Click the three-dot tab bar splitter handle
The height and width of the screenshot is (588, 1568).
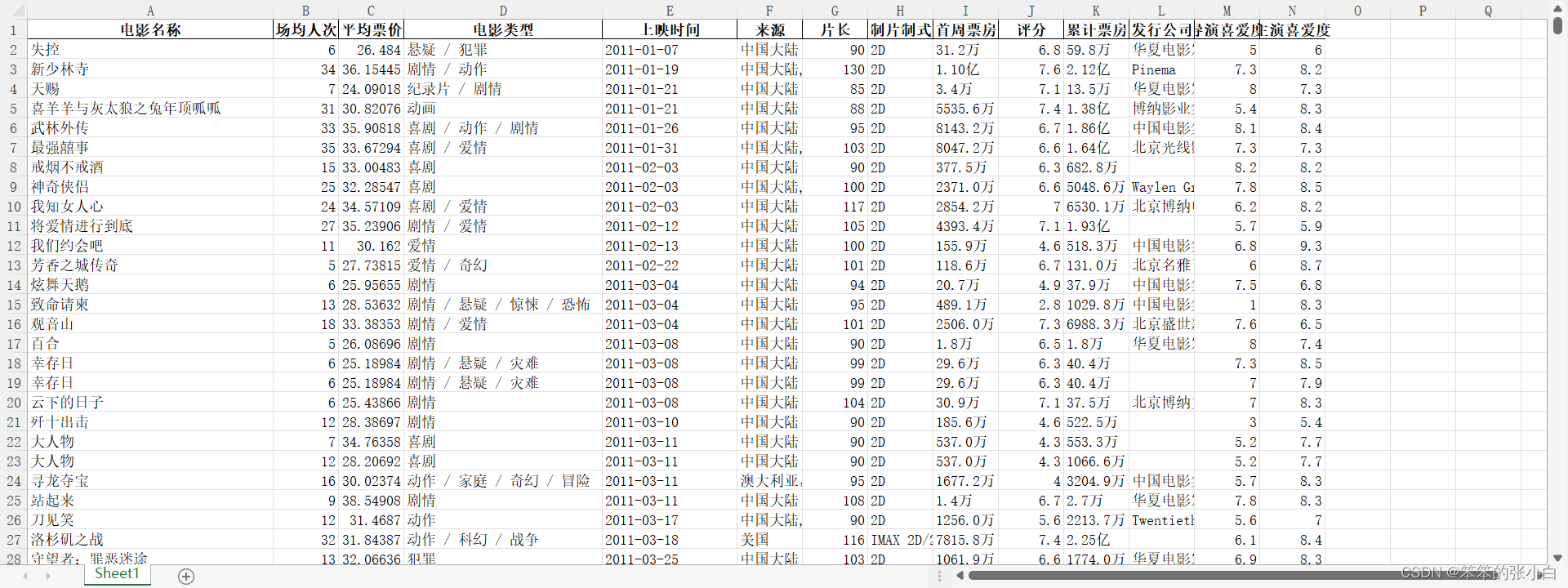tap(940, 576)
